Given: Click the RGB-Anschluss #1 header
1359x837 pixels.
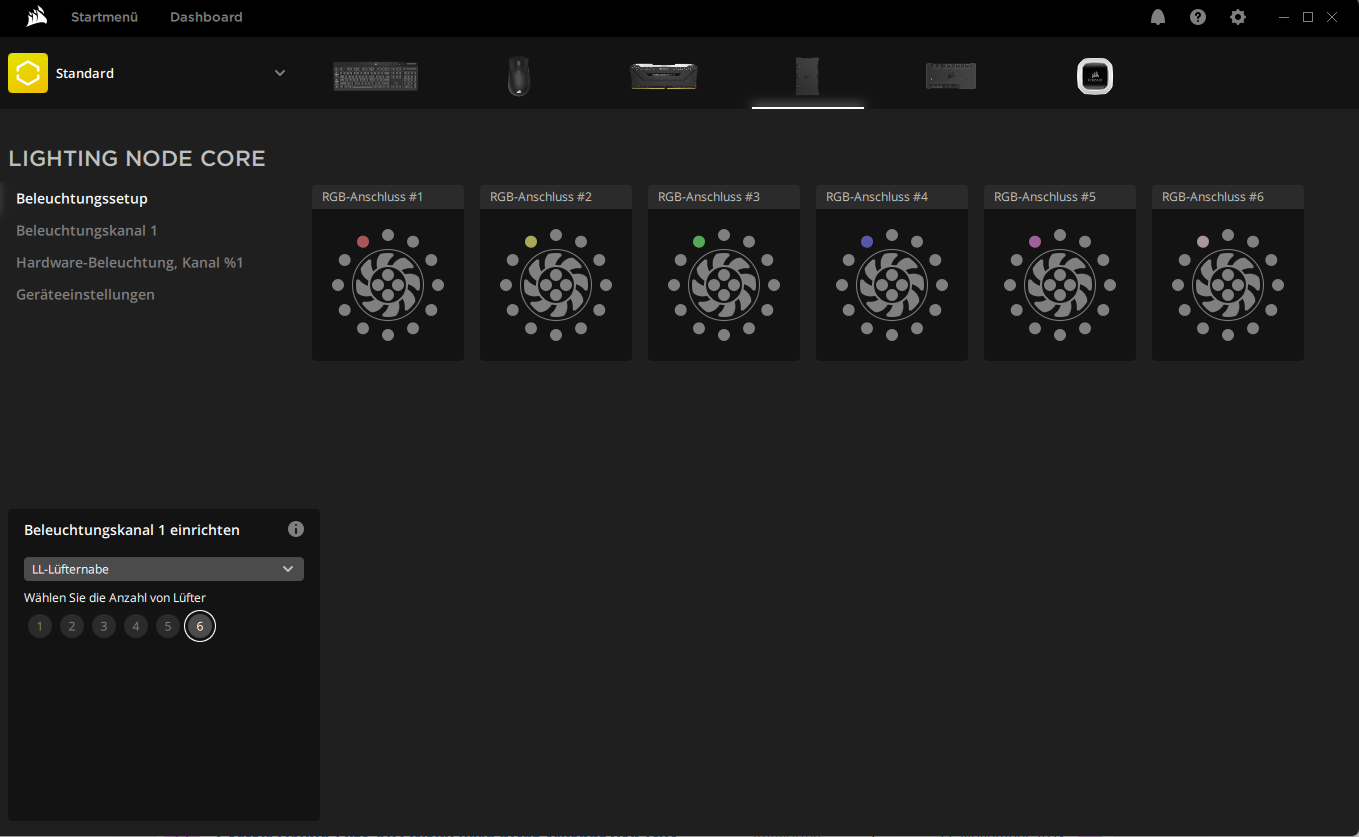Looking at the screenshot, I should (x=388, y=197).
